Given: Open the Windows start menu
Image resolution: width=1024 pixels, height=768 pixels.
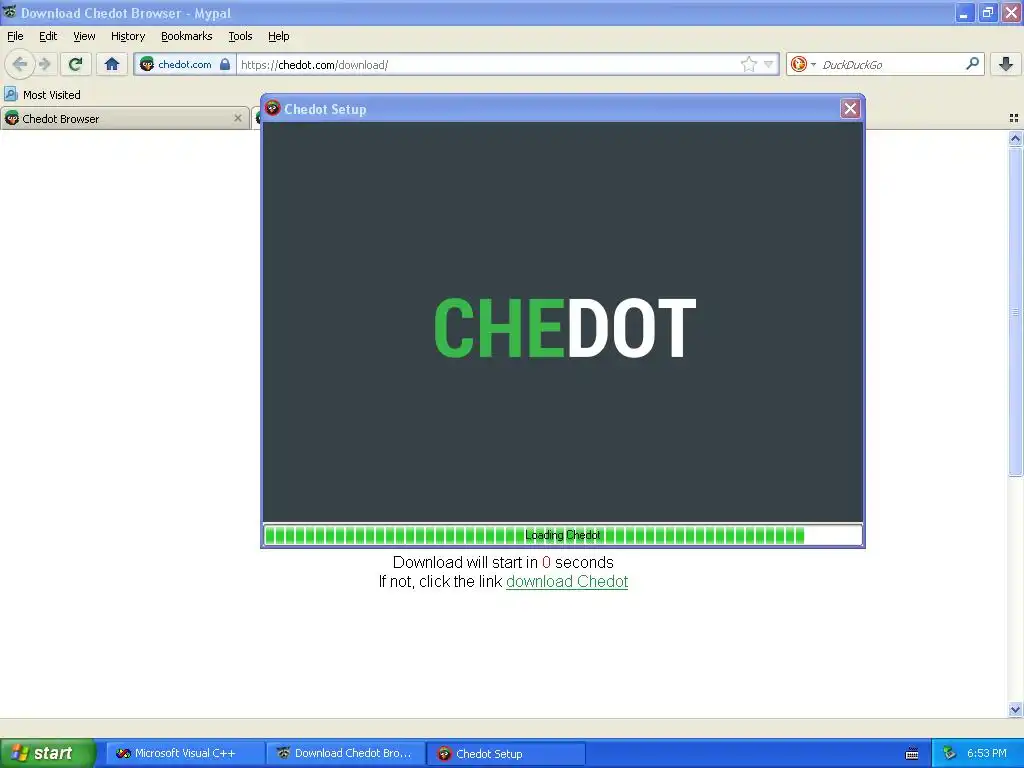Looking at the screenshot, I should tap(47, 753).
